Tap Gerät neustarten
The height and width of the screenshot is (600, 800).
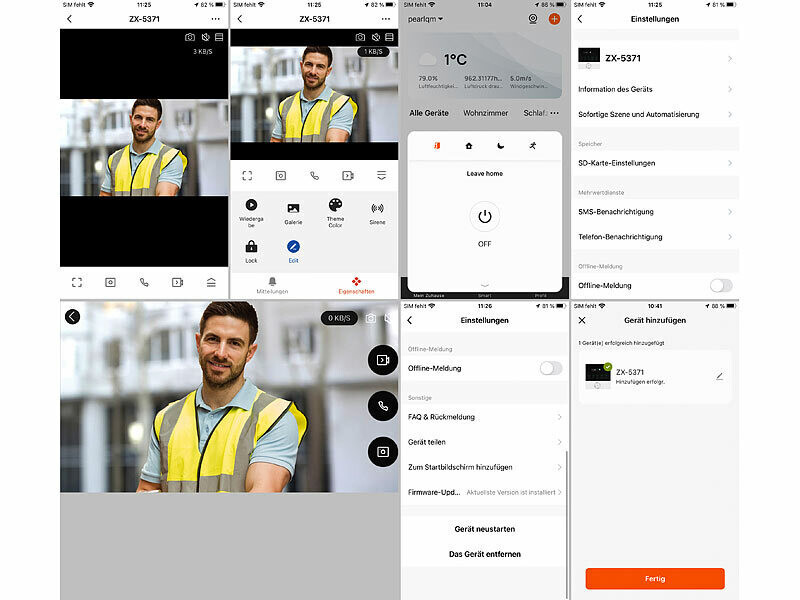point(485,529)
